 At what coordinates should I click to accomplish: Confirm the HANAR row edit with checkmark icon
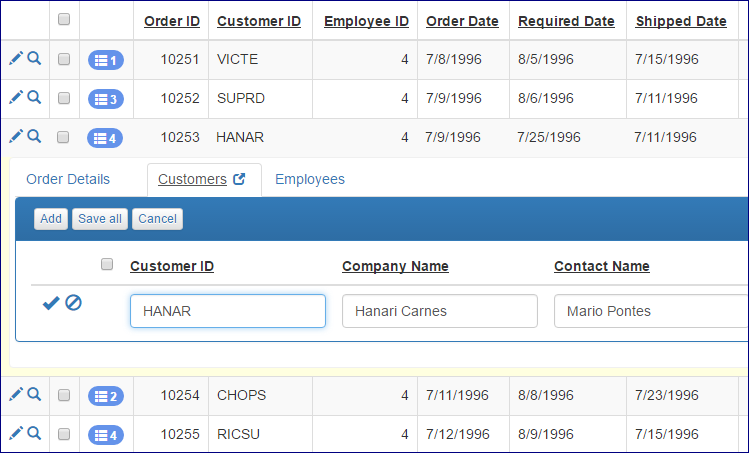coord(51,303)
